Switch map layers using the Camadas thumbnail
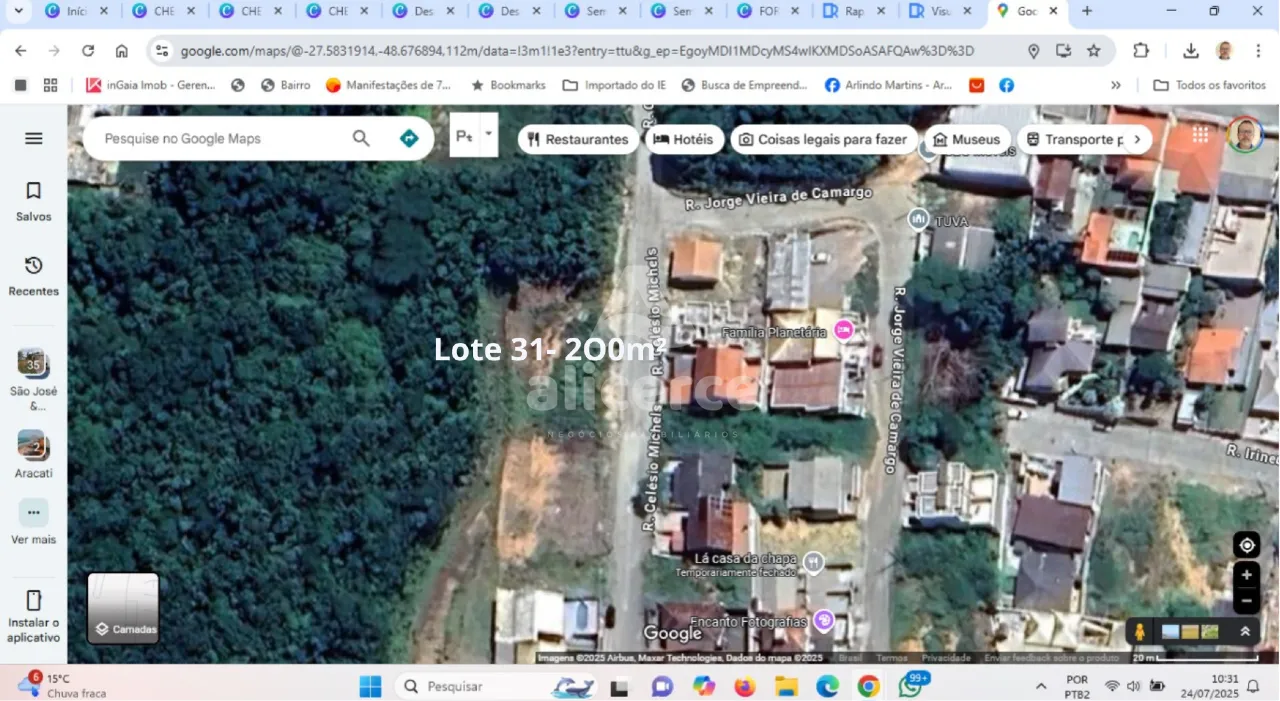Image resolution: width=1280 pixels, height=701 pixels. coord(123,608)
